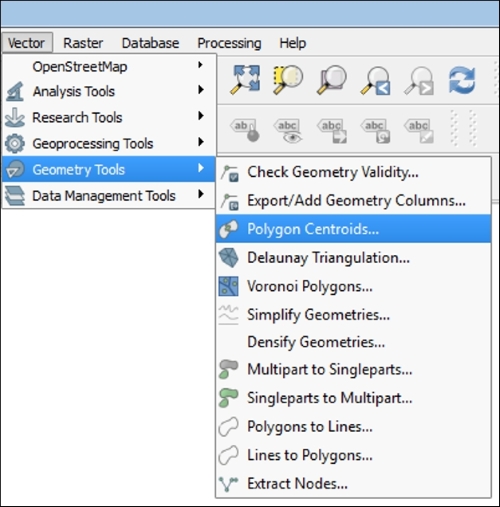Select Check Geometry Validity option
The height and width of the screenshot is (507, 500).
click(x=353, y=172)
